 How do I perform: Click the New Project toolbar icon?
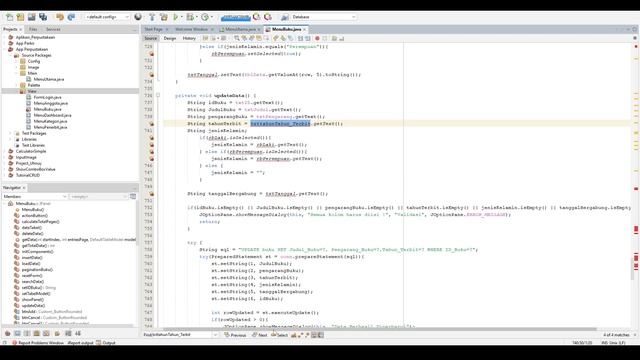pos(20,17)
